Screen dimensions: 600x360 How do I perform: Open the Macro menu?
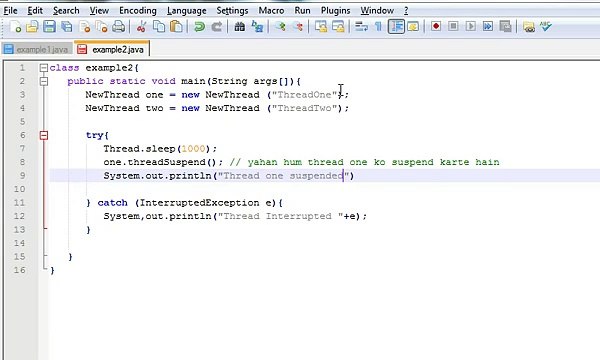click(271, 10)
